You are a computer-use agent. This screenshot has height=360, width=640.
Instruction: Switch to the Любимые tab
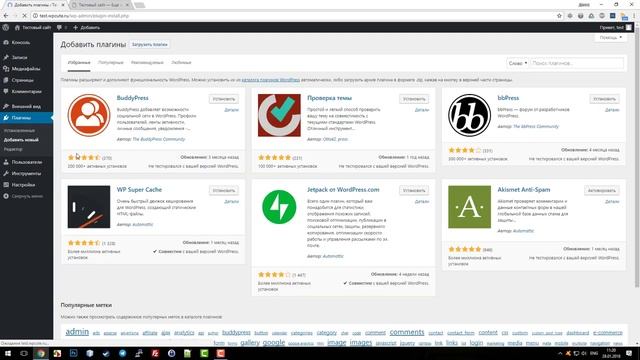coord(181,63)
